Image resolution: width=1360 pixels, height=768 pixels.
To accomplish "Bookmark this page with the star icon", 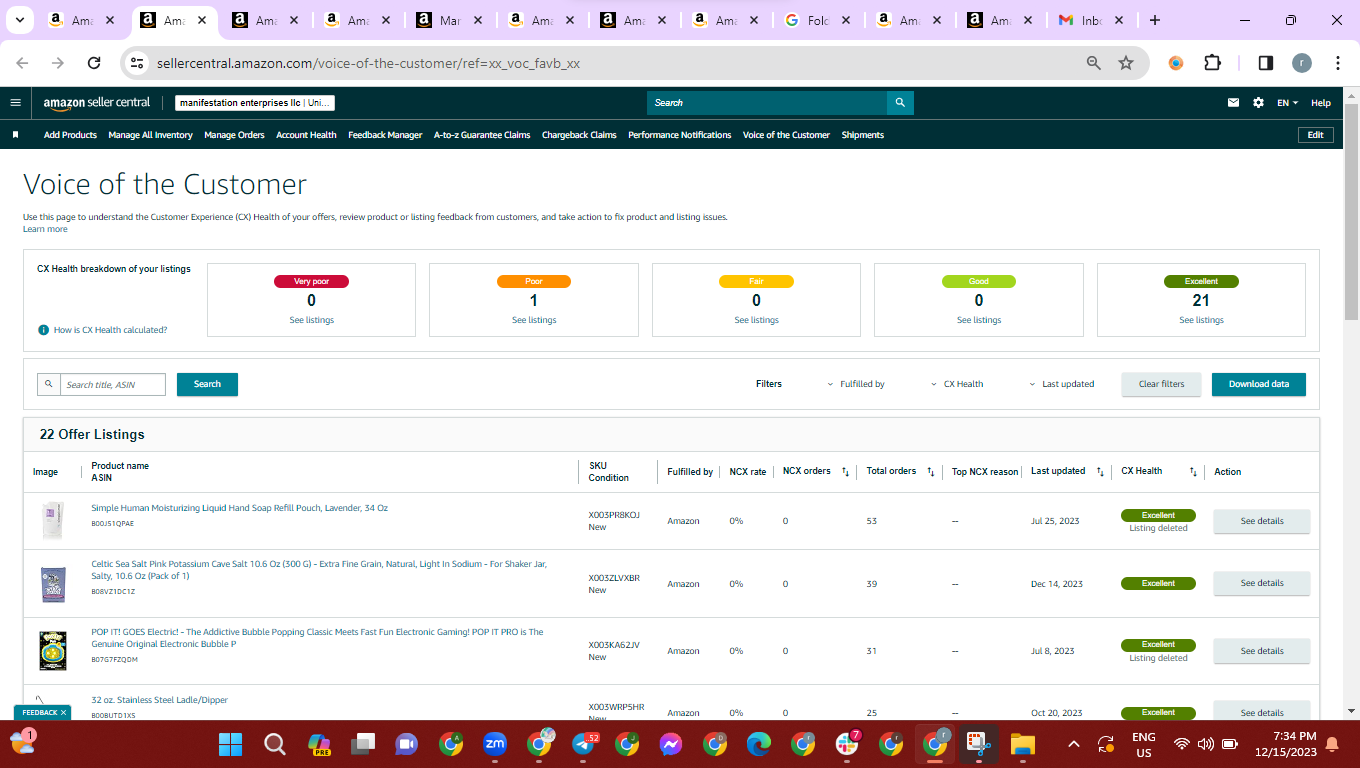I will [1126, 63].
